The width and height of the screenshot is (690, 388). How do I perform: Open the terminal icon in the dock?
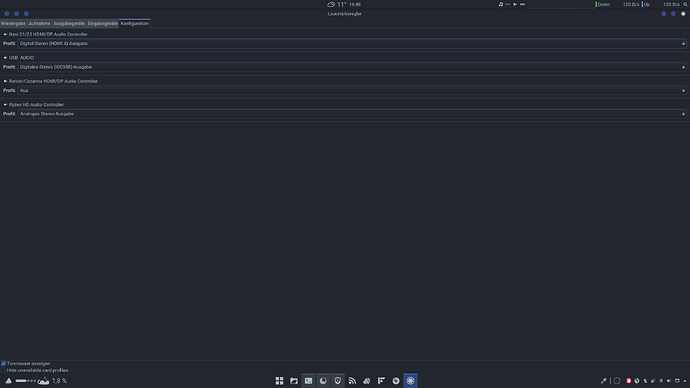308,381
